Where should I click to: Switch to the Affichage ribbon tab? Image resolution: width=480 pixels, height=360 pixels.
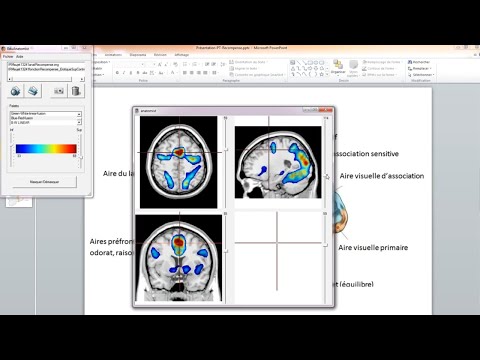tap(182, 55)
